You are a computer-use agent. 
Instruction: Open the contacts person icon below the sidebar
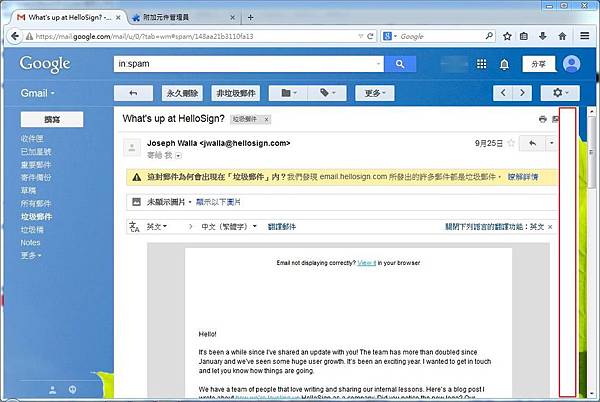52,390
